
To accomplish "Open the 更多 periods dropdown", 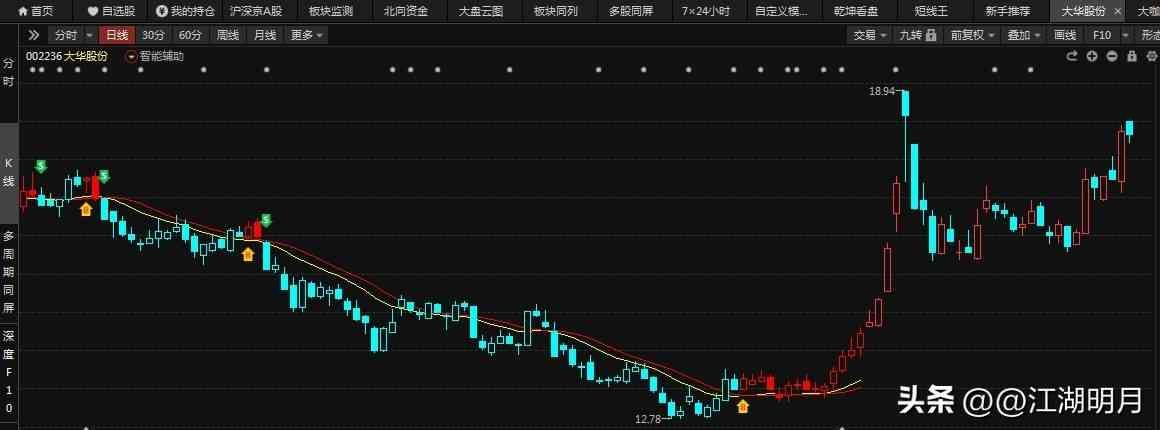I will point(306,35).
